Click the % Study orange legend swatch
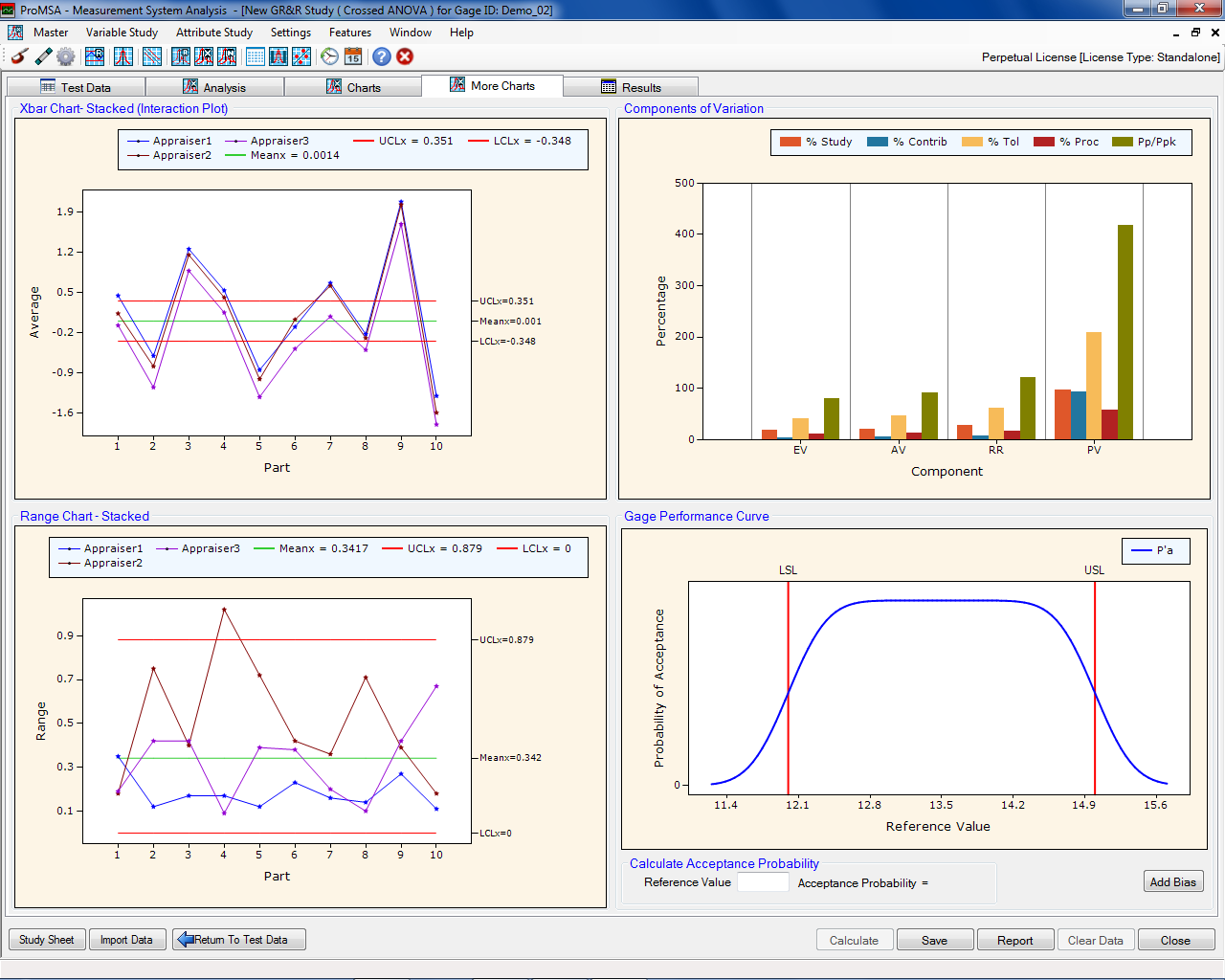Image resolution: width=1225 pixels, height=980 pixels. point(790,142)
